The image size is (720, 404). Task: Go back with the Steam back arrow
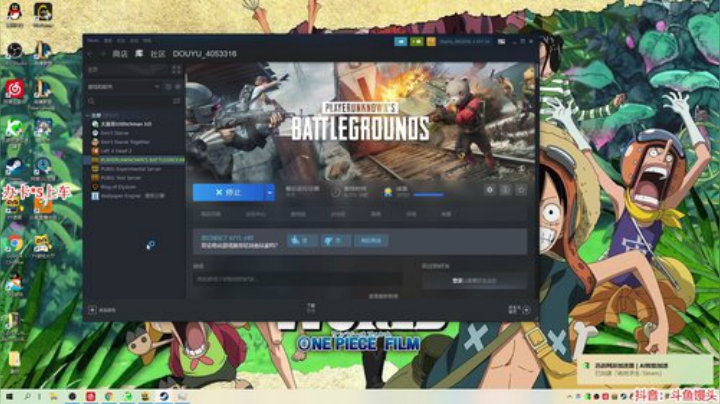click(x=90, y=54)
